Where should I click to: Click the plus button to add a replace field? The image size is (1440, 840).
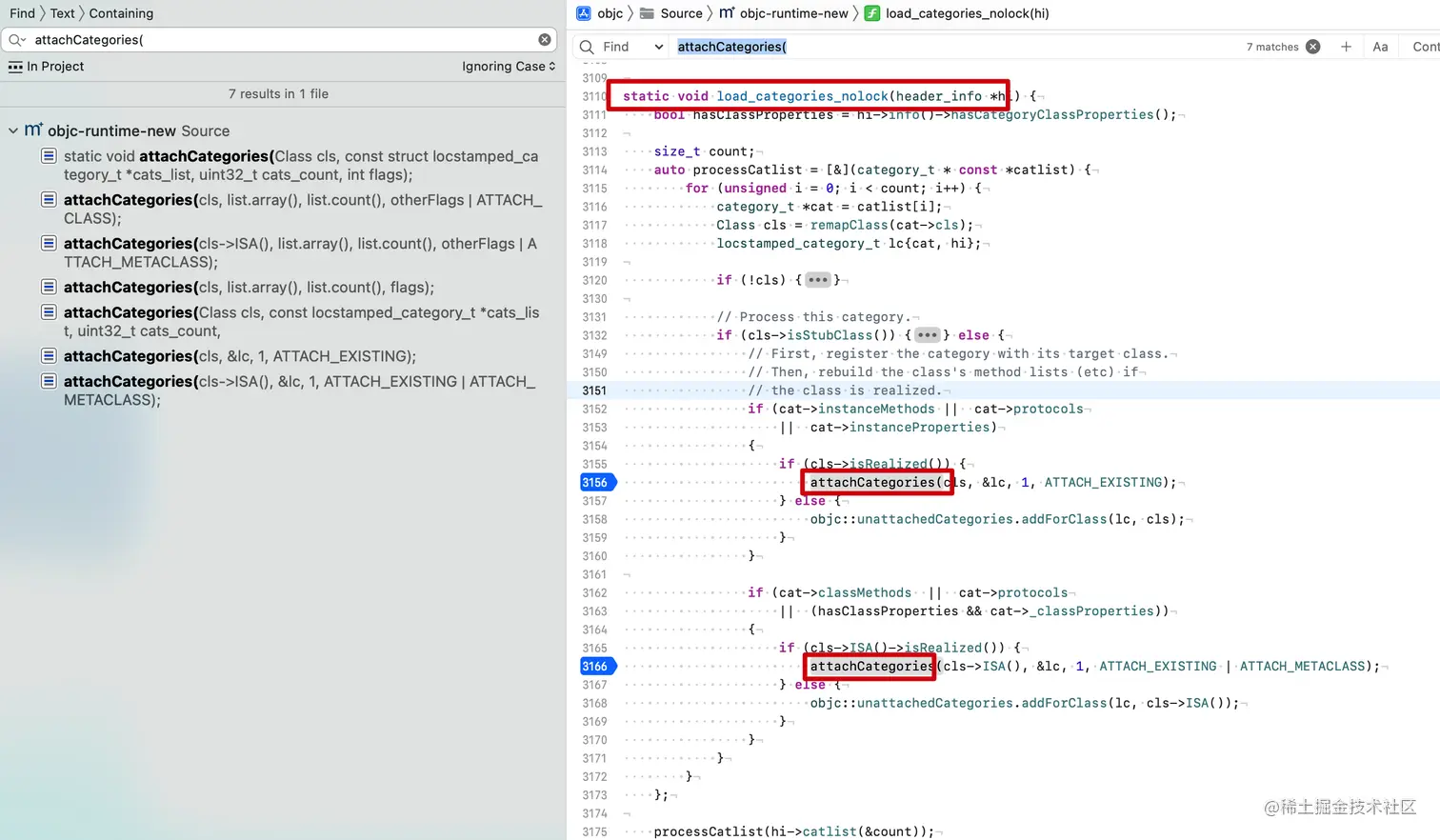(1346, 46)
